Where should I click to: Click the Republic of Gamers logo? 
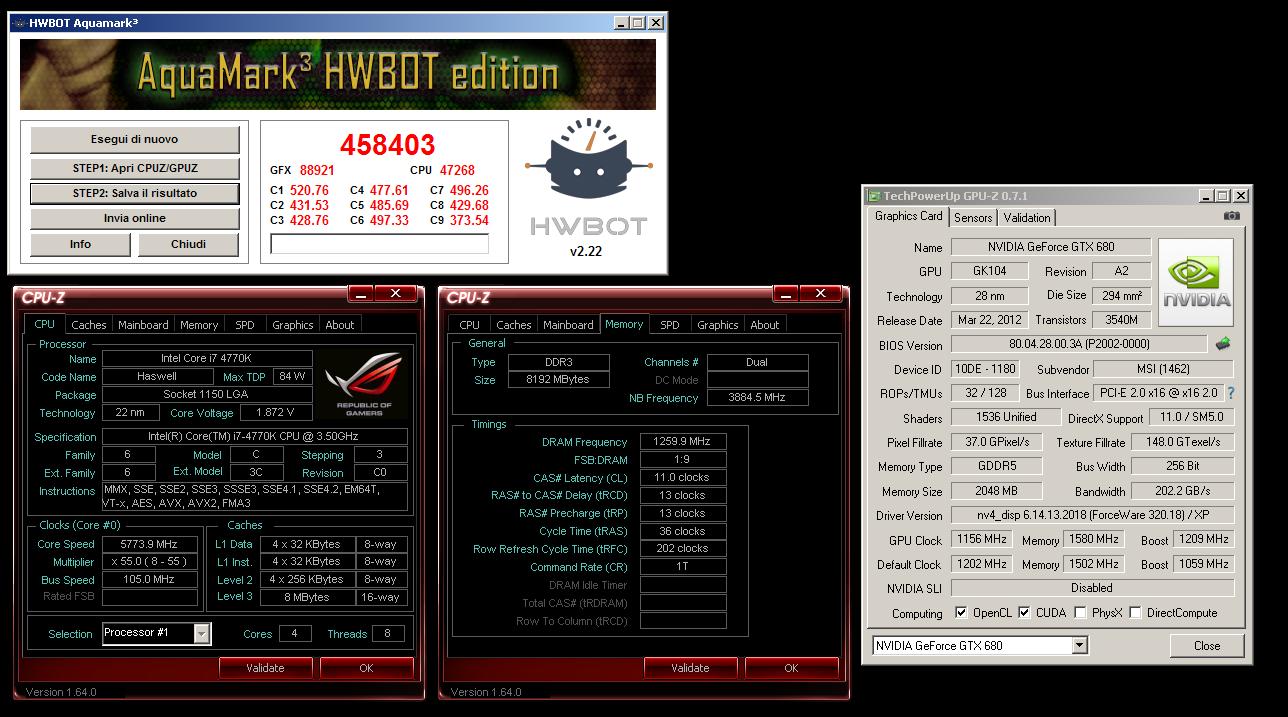pos(363,383)
